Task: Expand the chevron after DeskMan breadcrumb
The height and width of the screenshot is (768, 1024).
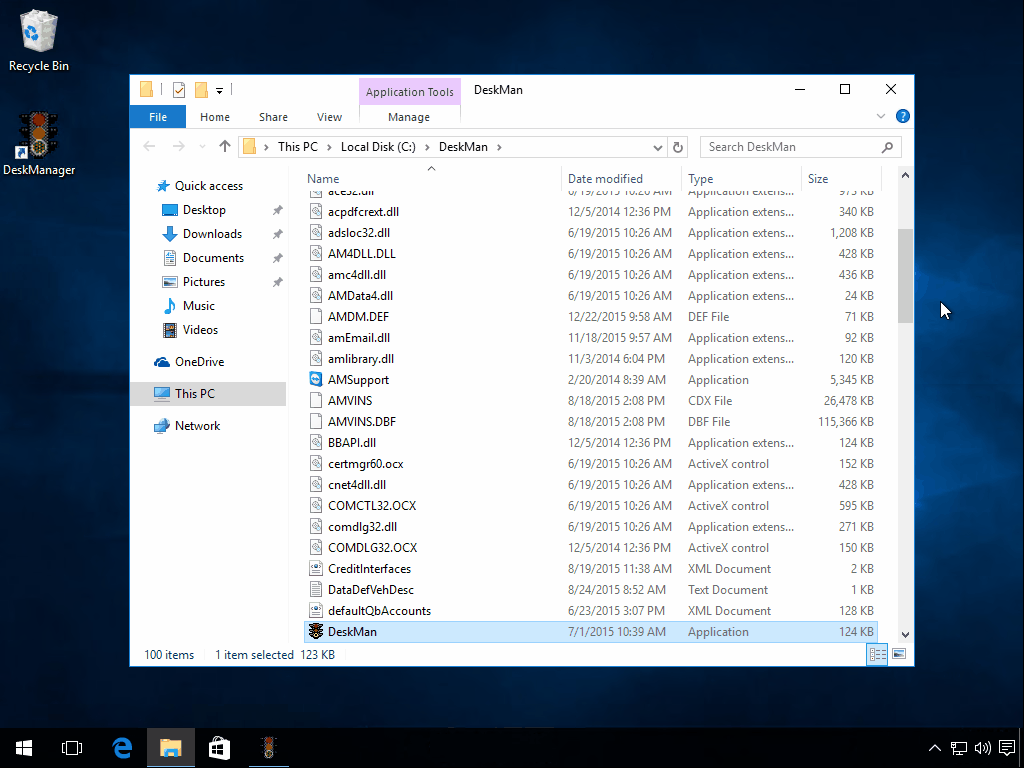Action: point(500,147)
